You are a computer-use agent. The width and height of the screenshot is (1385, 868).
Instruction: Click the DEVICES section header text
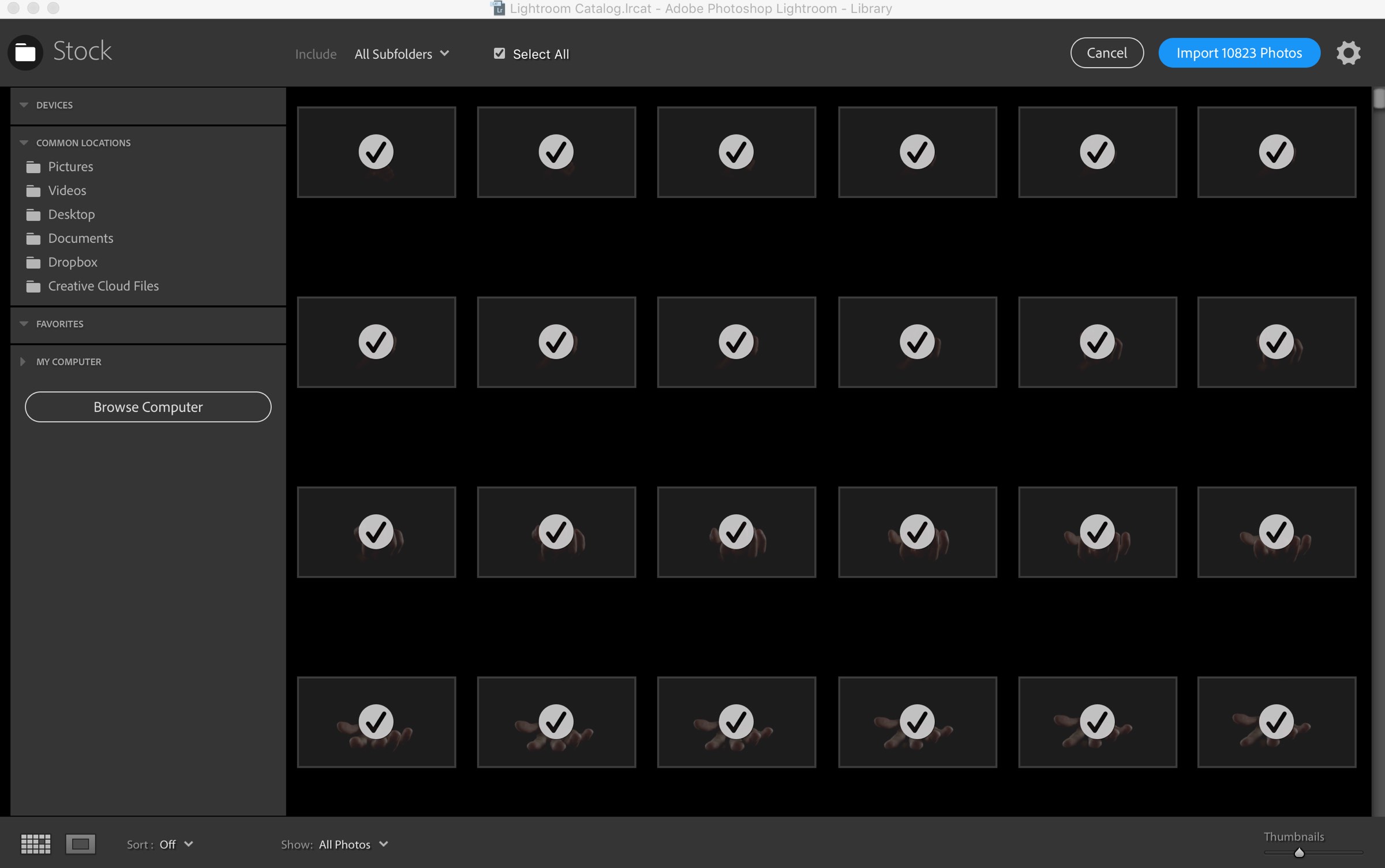tap(54, 105)
